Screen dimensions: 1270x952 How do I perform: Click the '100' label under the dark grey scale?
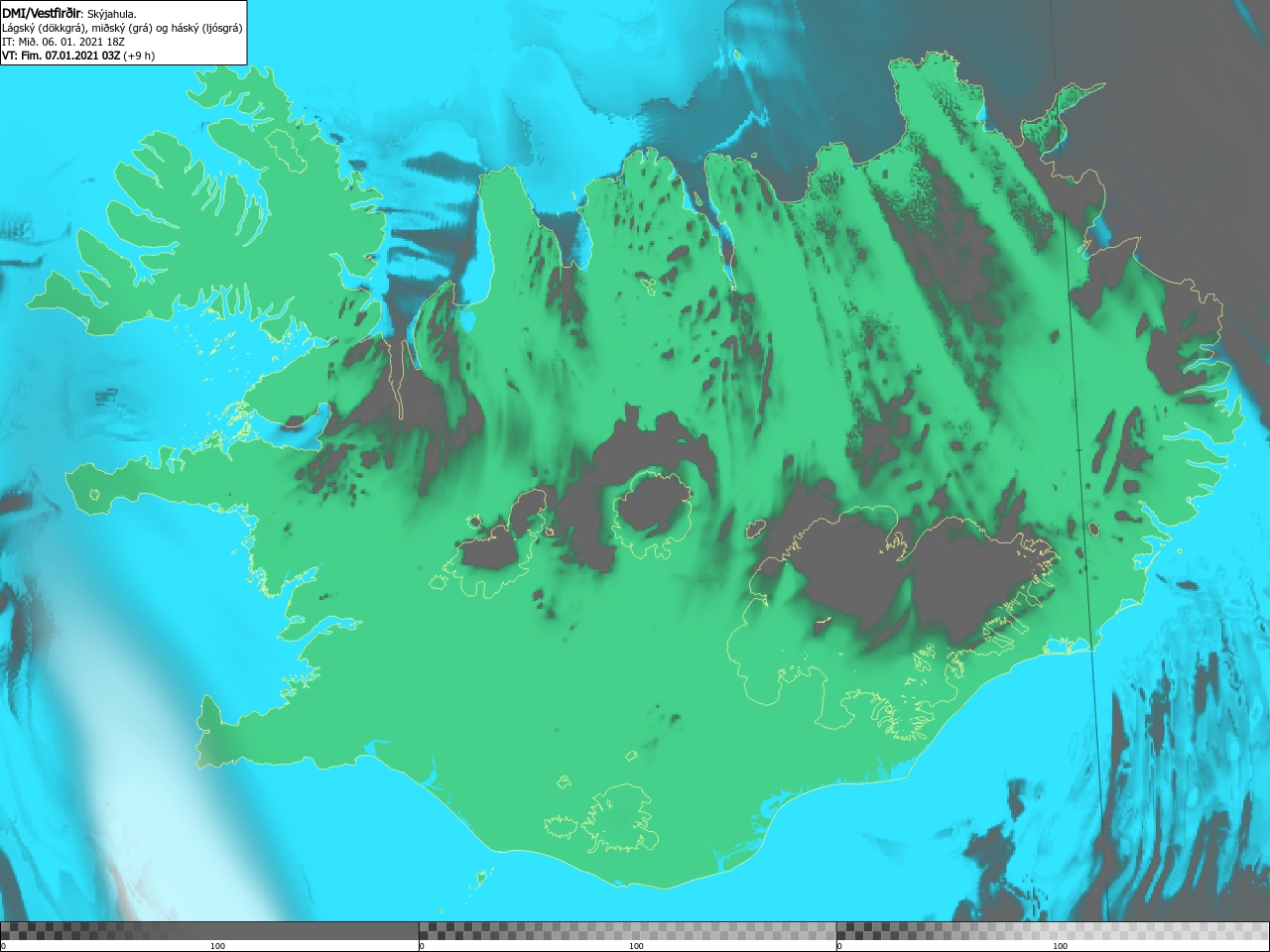(217, 946)
